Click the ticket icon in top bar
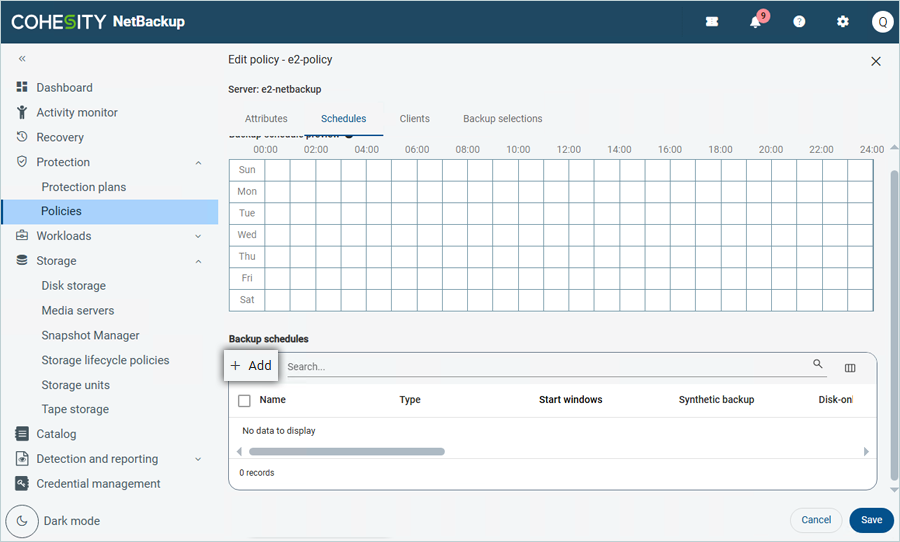Viewport: 900px width, 542px height. coord(712,22)
